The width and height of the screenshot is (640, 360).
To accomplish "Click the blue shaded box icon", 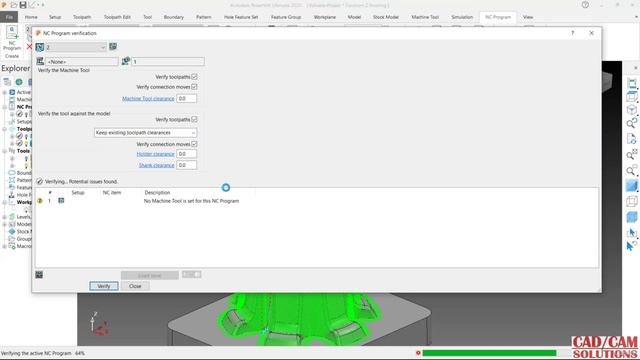I will pos(631,217).
